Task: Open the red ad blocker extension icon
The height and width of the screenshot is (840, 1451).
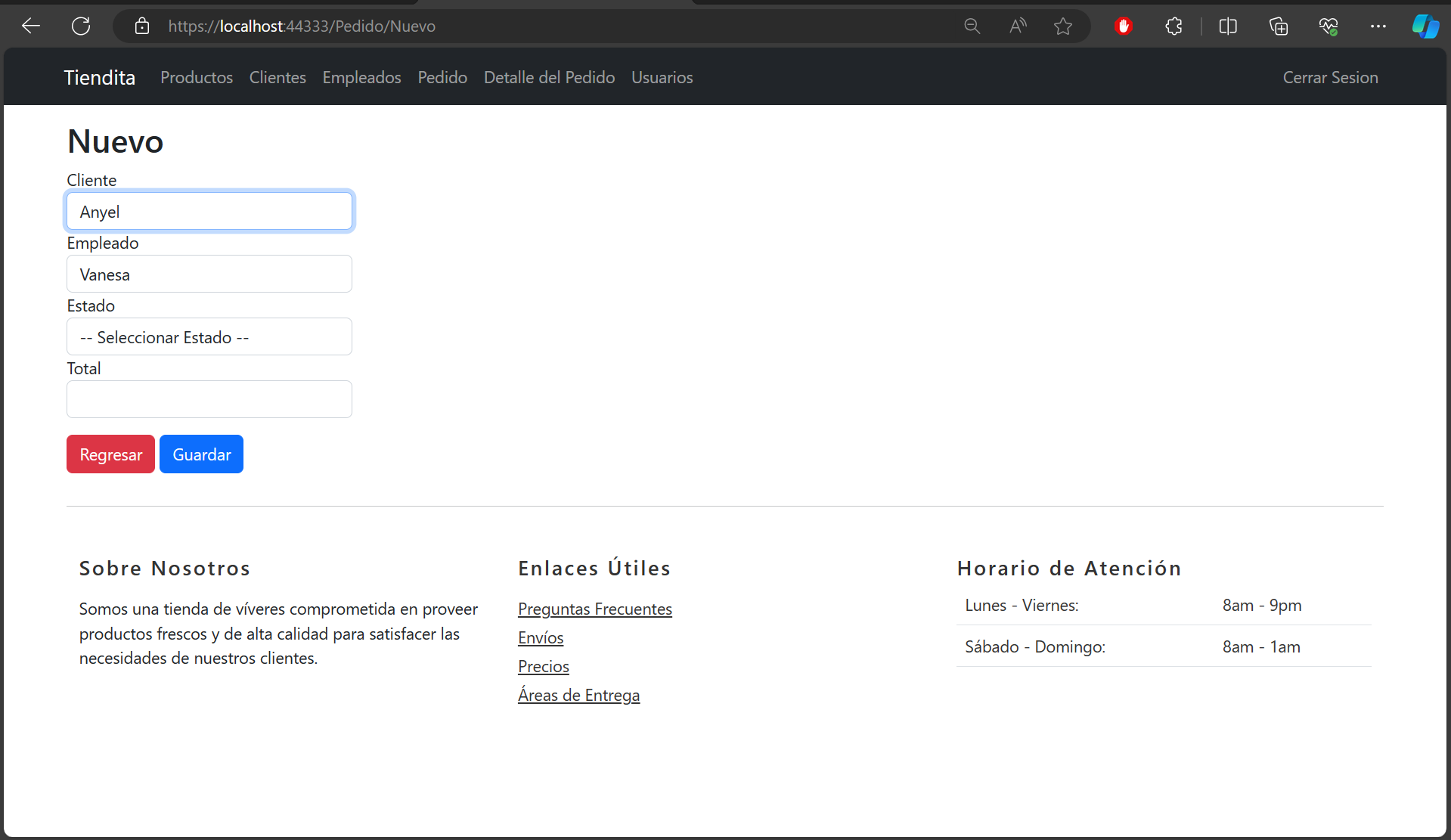Action: (x=1124, y=26)
